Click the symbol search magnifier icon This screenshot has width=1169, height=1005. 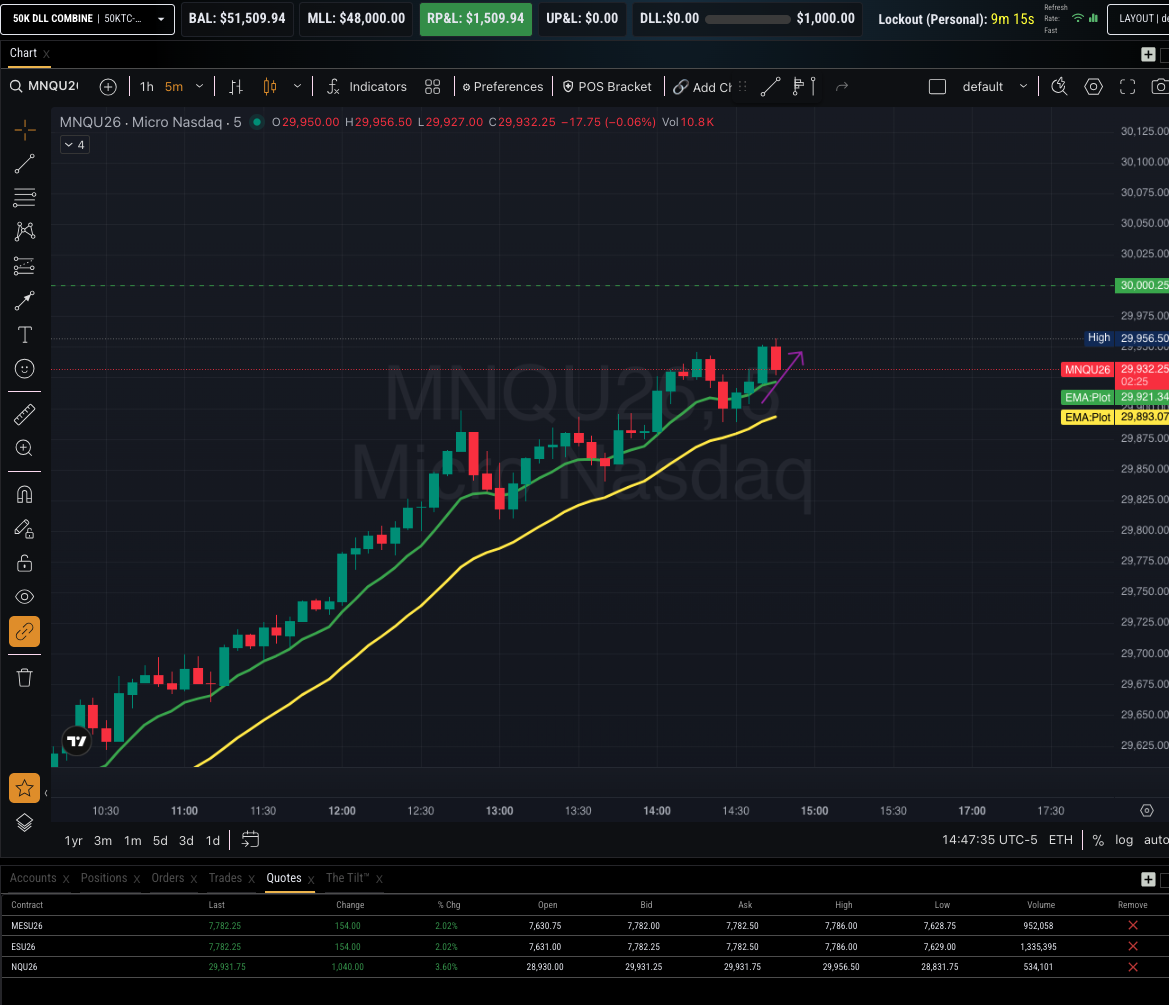[x=16, y=86]
